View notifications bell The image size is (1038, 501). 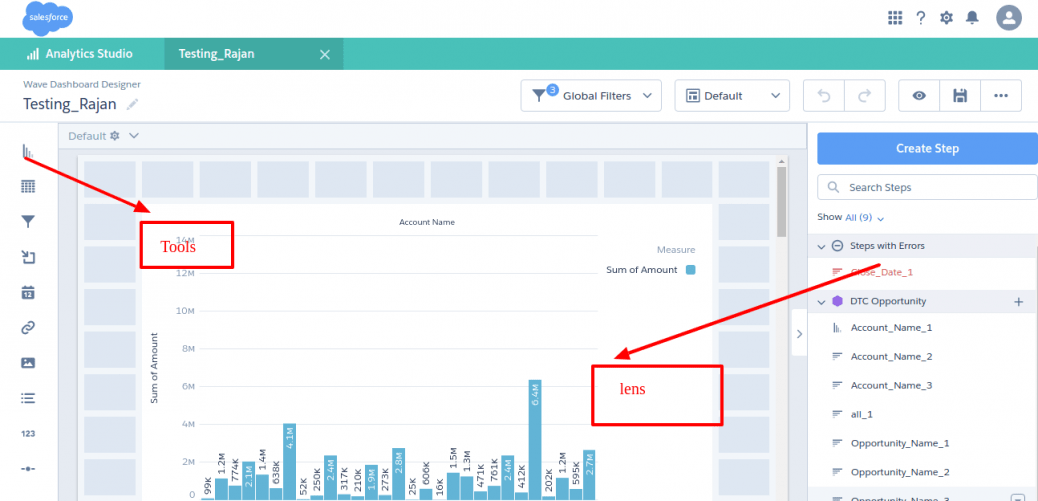click(972, 18)
